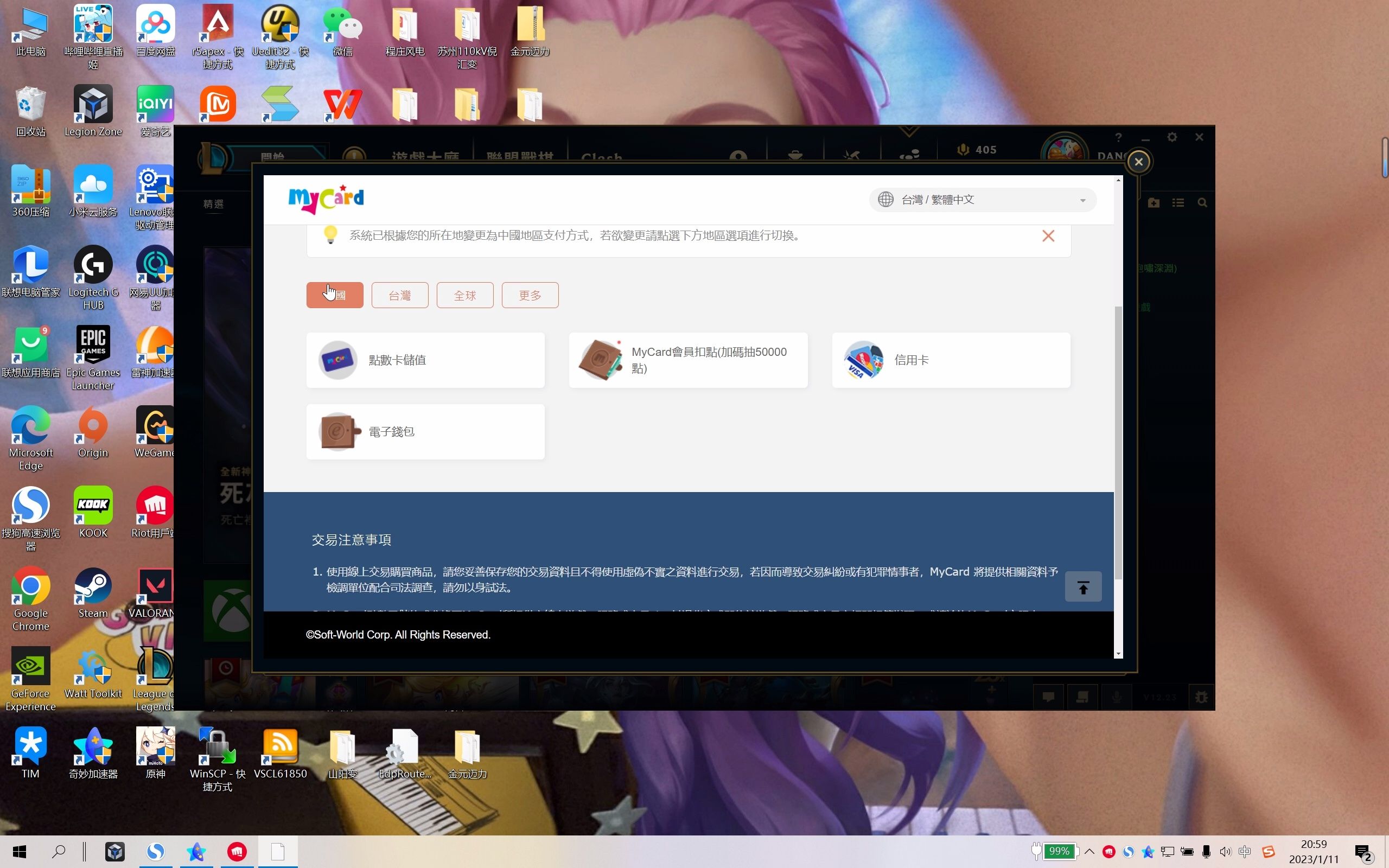1389x868 pixels.
Task: Open taskbar search magnifier
Action: click(x=59, y=852)
